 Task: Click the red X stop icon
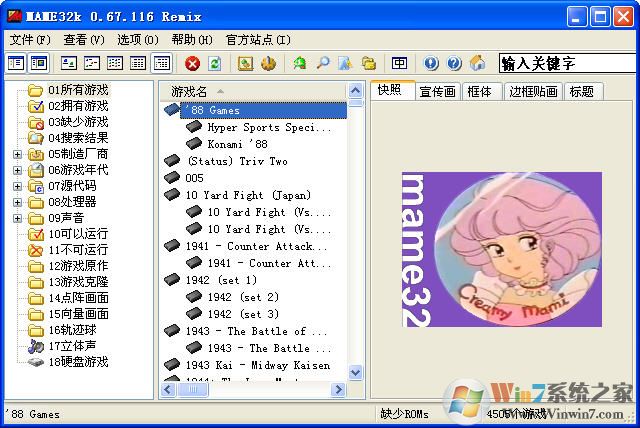(192, 64)
